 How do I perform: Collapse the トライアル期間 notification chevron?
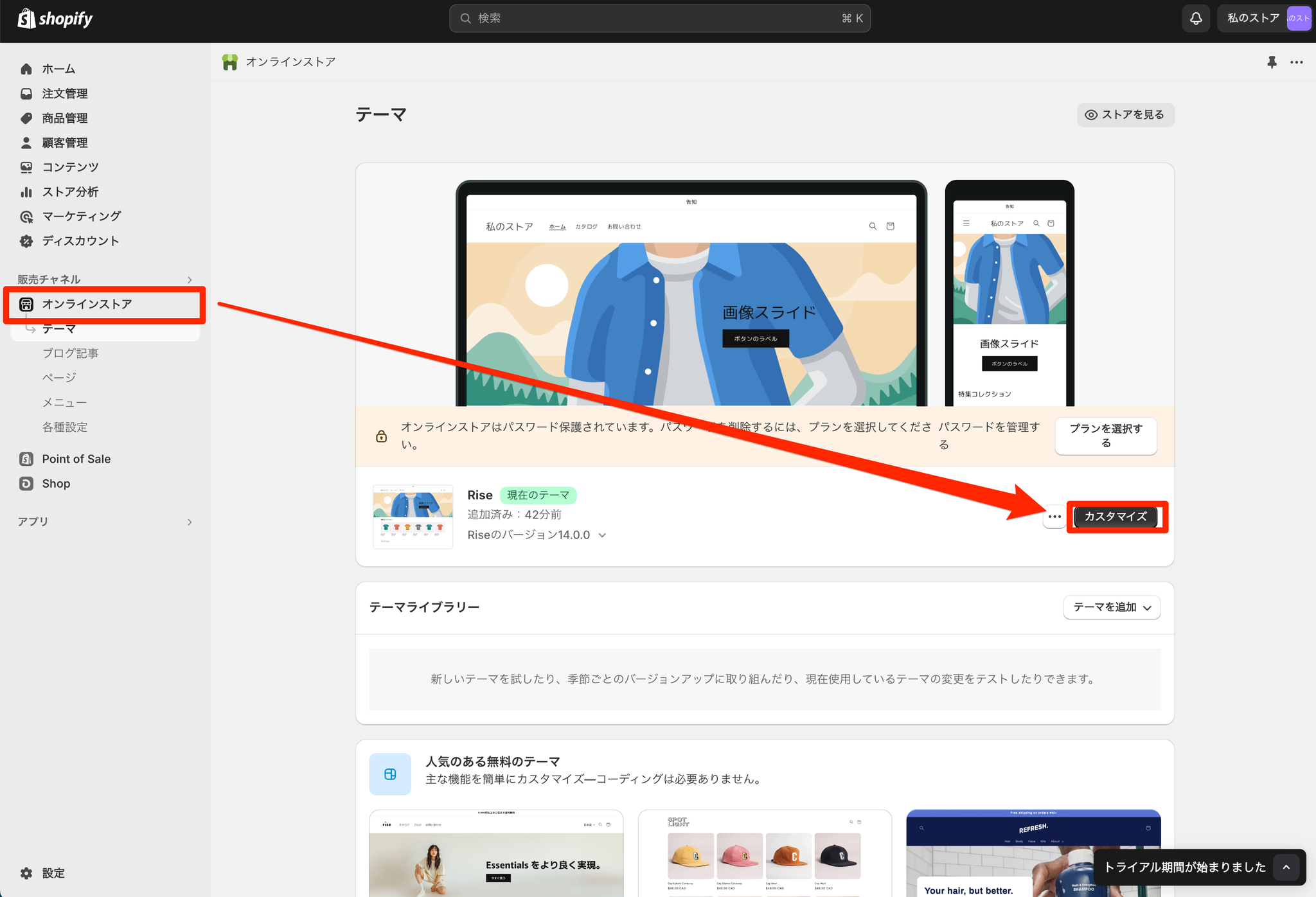tap(1286, 867)
